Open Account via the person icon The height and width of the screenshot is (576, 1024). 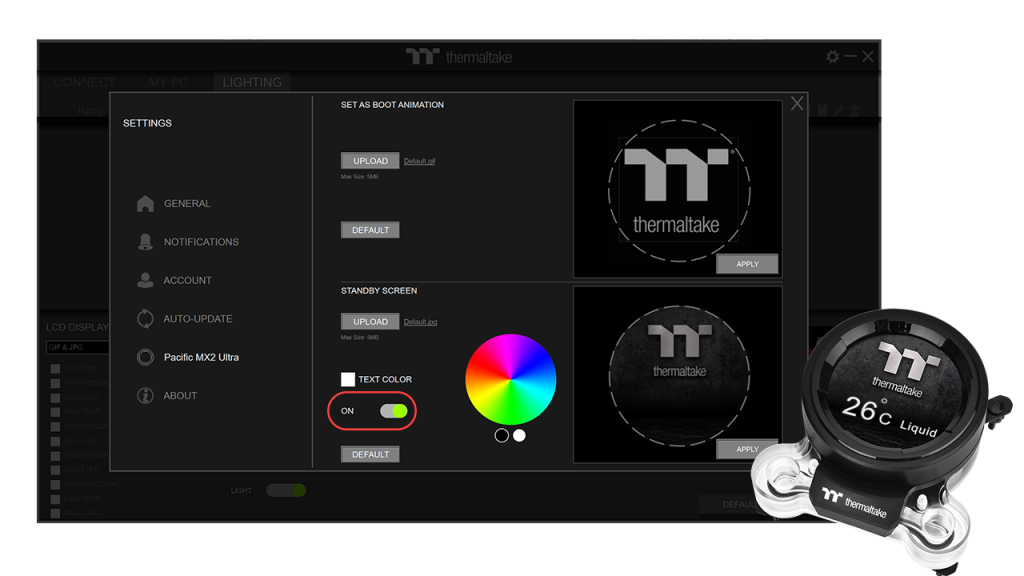pyautogui.click(x=145, y=280)
